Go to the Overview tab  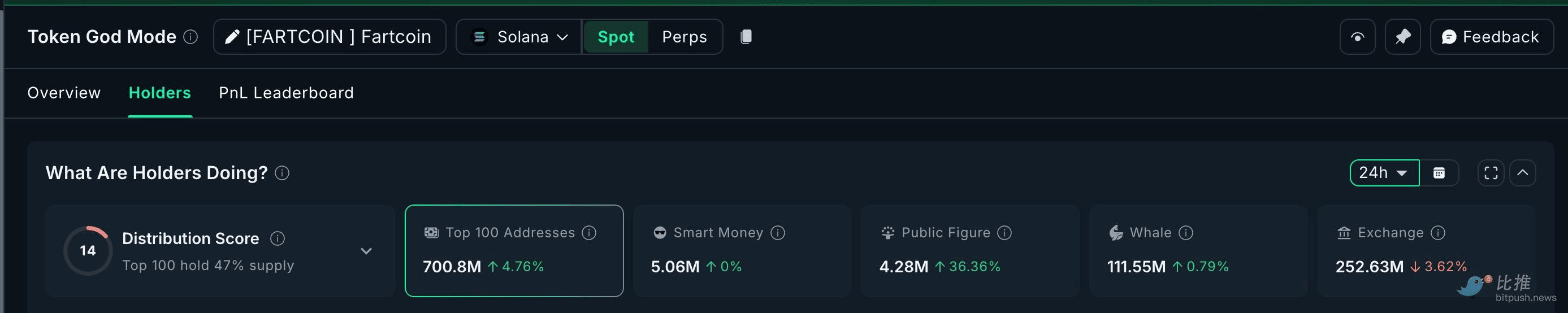pos(64,93)
